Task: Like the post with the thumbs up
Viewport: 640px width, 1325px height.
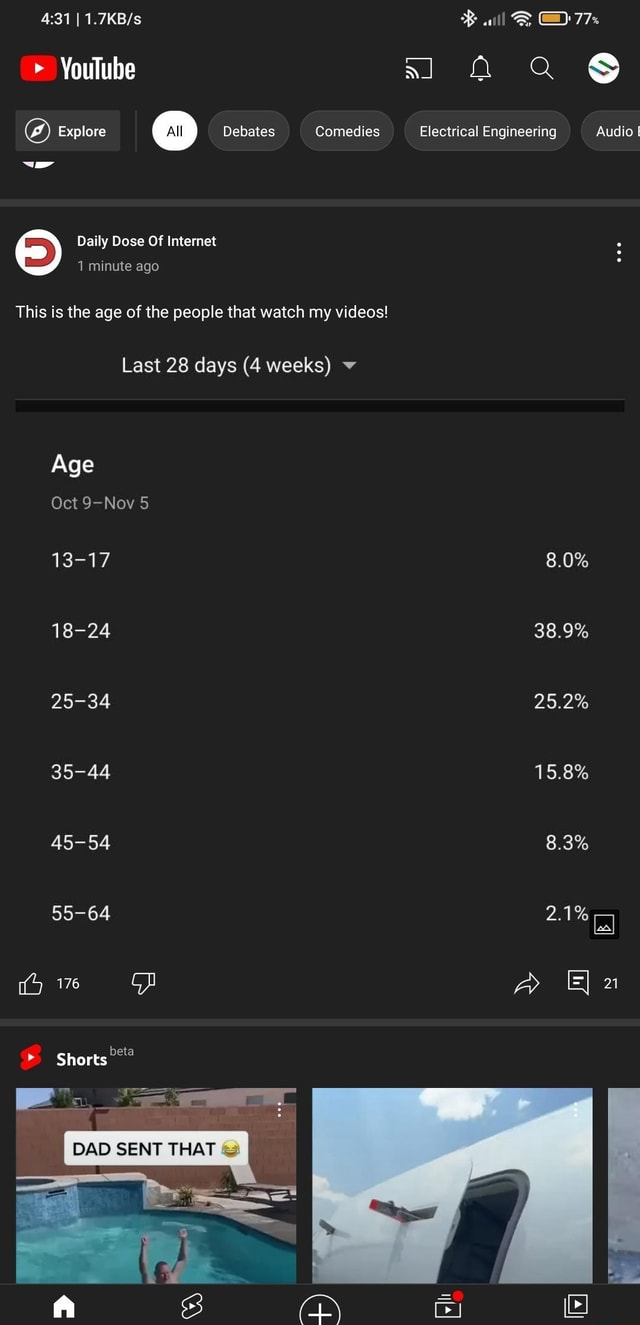Action: [x=32, y=983]
